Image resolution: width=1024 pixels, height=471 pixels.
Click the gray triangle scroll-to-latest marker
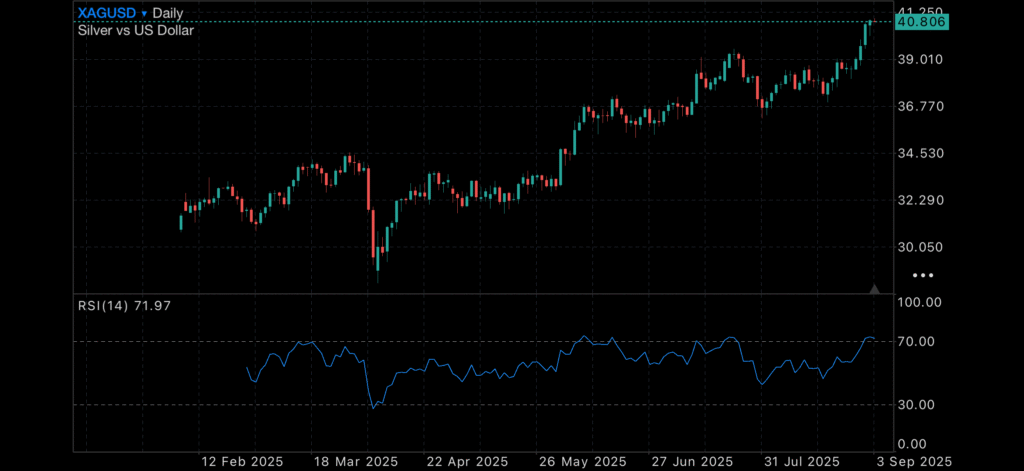tap(874, 288)
